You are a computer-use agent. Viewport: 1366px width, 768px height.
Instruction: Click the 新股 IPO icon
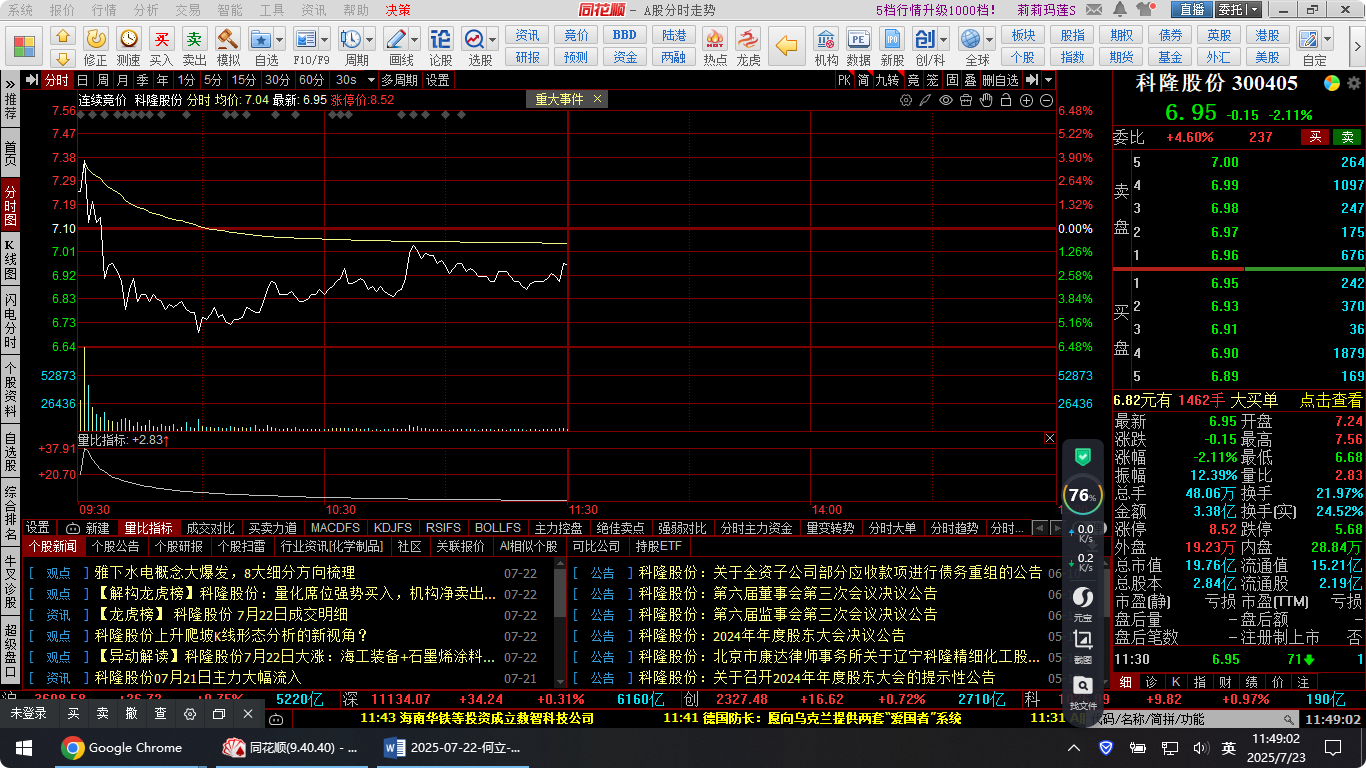coord(892,39)
